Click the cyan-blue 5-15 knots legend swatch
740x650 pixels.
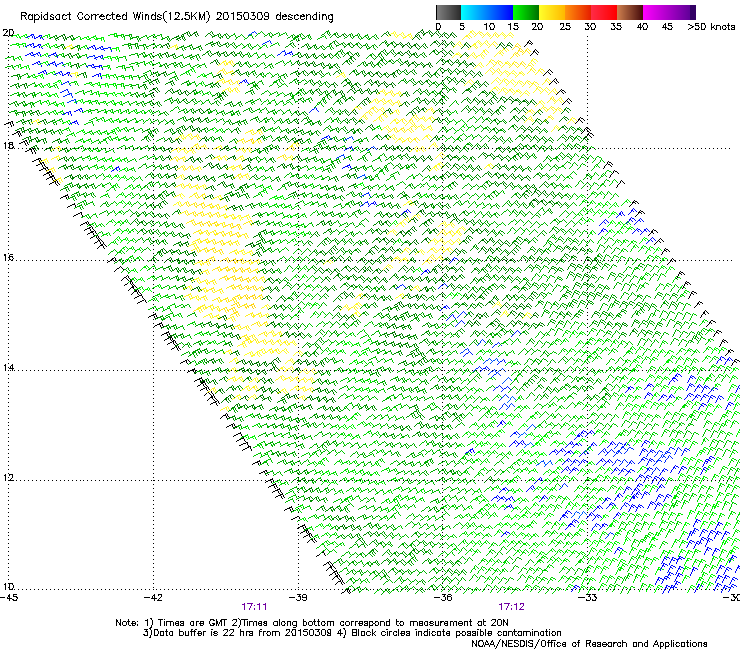click(x=487, y=12)
